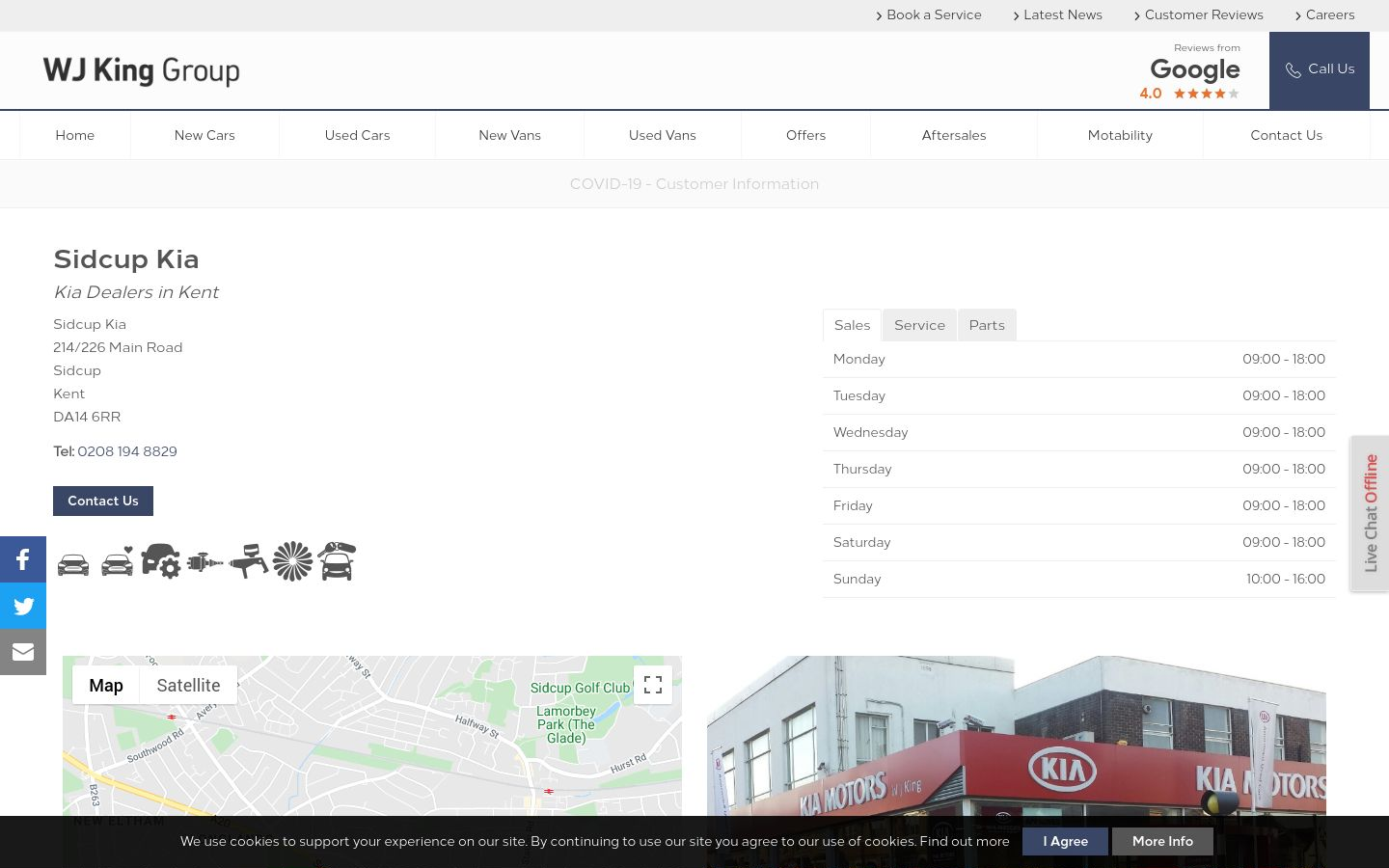Click the Google reviews star rating

coord(1206,94)
